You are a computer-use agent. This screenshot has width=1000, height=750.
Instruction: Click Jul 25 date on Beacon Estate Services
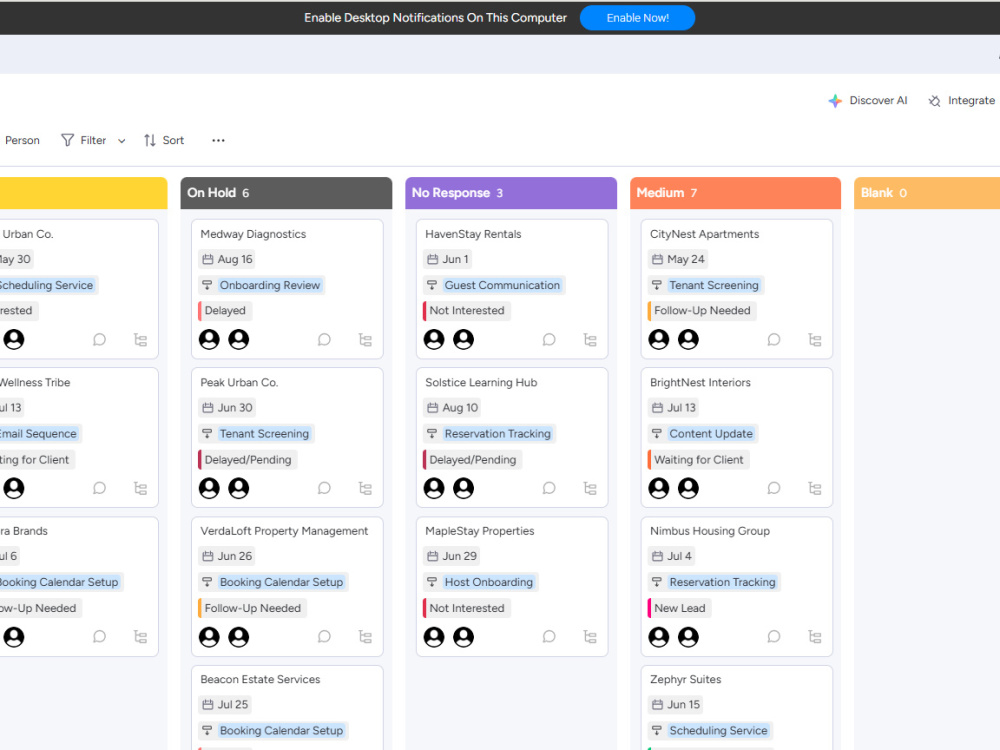[226, 704]
